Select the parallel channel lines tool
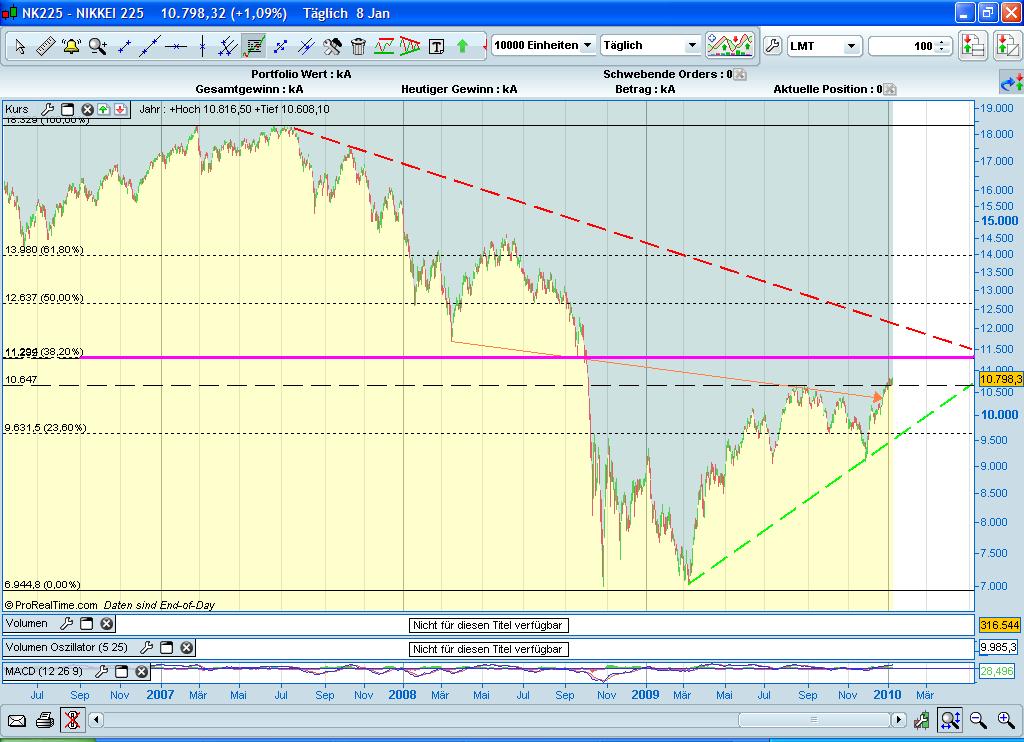 point(227,46)
